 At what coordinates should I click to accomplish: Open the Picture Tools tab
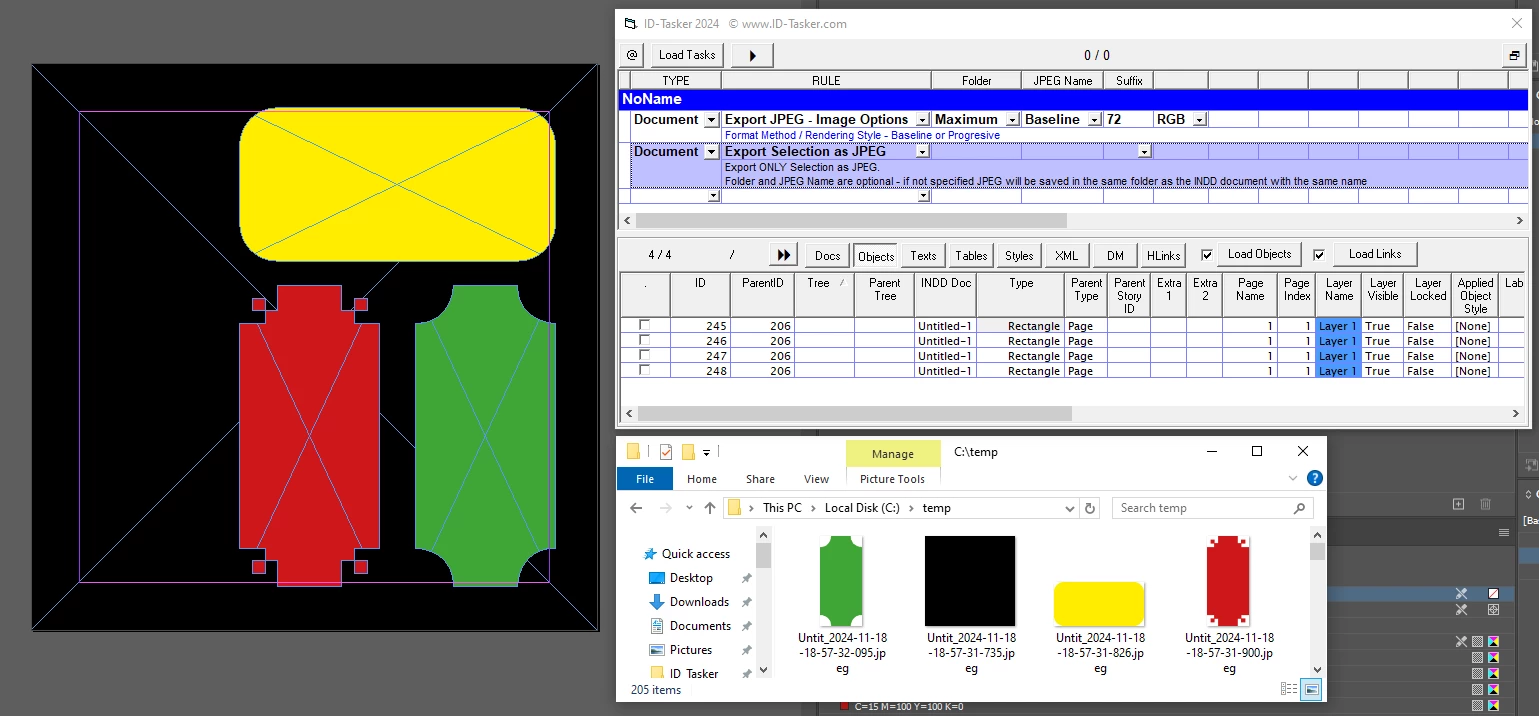892,479
